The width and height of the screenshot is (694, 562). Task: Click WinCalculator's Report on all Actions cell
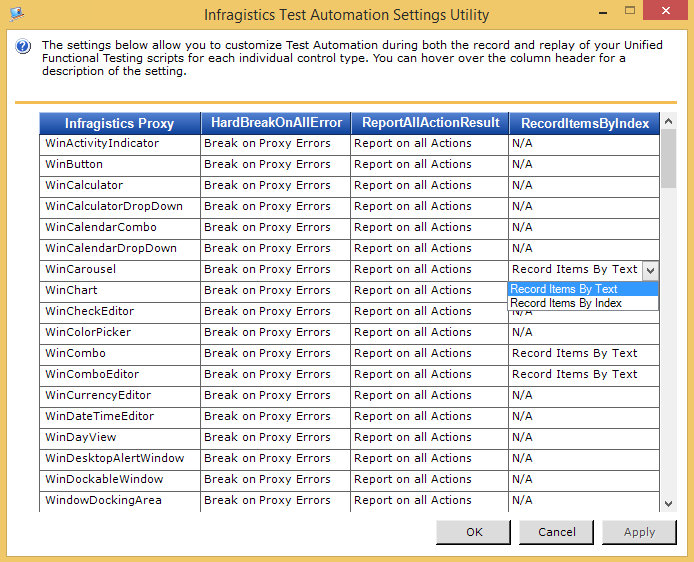[x=426, y=185]
